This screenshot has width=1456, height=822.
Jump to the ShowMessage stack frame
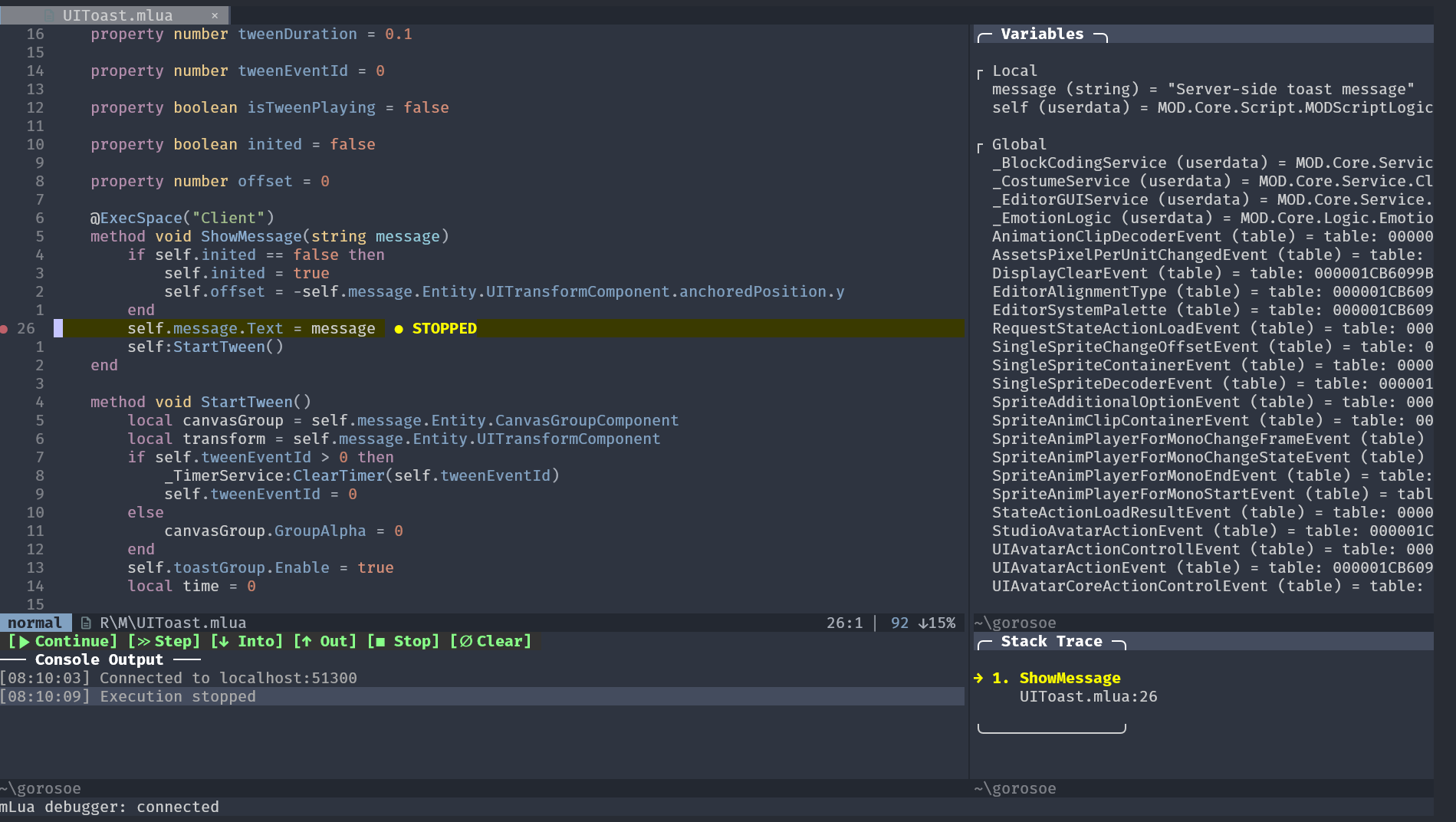1070,678
